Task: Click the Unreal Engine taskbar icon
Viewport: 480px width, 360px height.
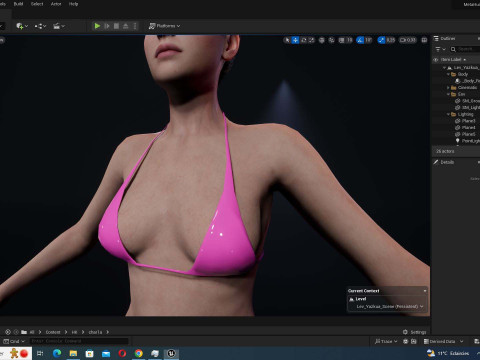Action: pos(171,353)
